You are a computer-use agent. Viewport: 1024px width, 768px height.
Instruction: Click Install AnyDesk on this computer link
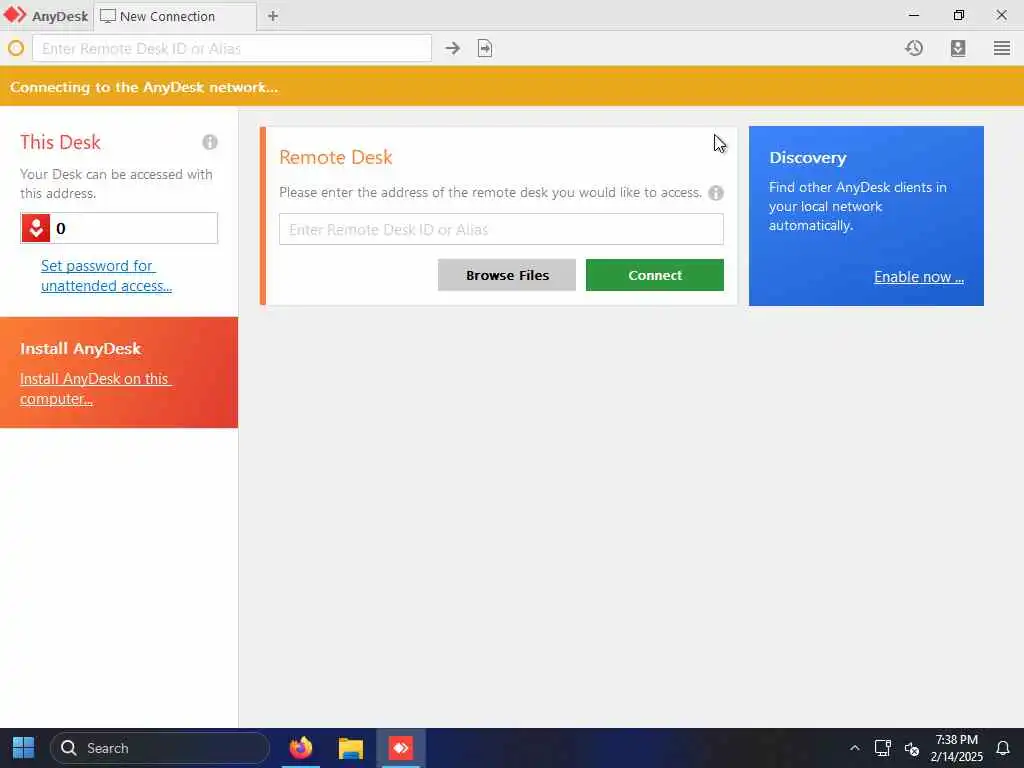[95, 389]
